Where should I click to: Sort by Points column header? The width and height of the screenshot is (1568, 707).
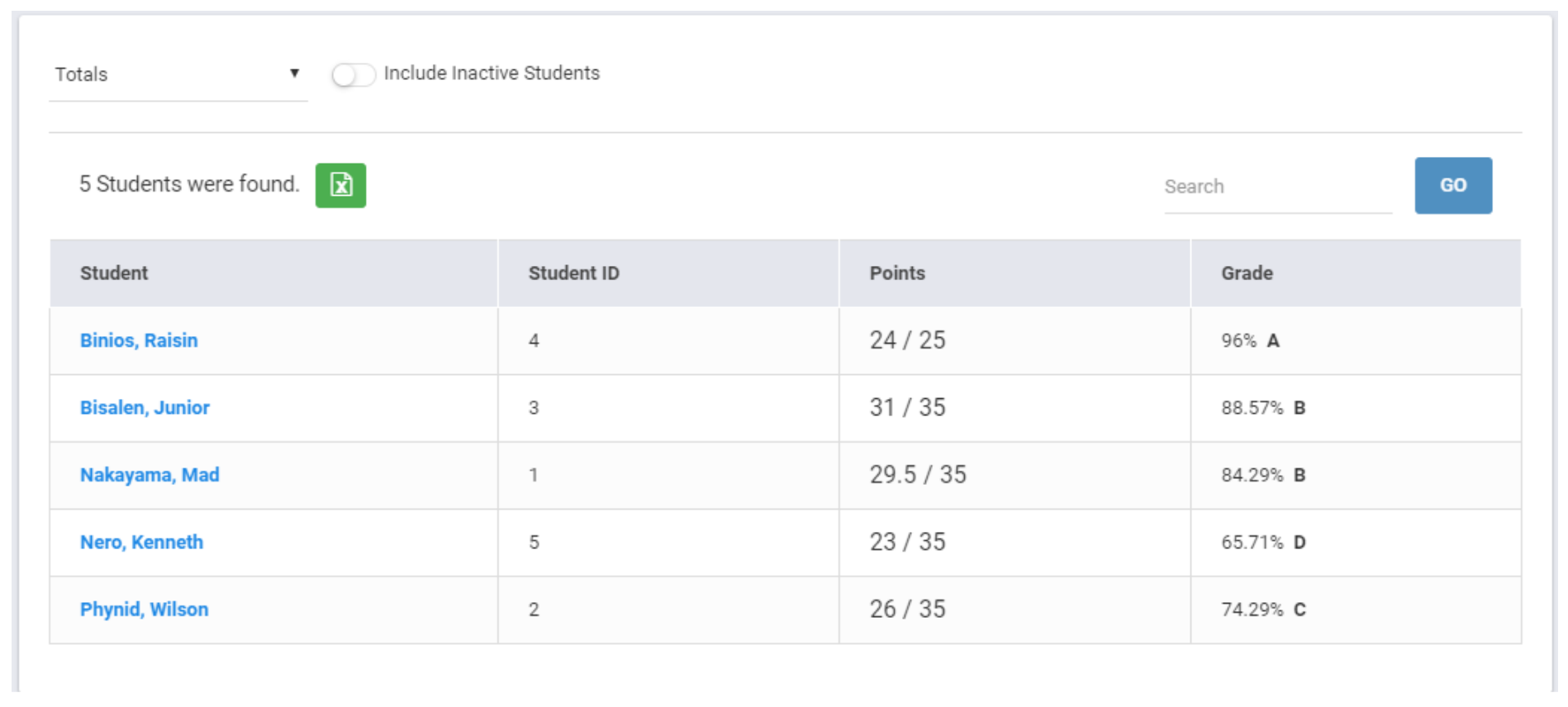click(896, 273)
